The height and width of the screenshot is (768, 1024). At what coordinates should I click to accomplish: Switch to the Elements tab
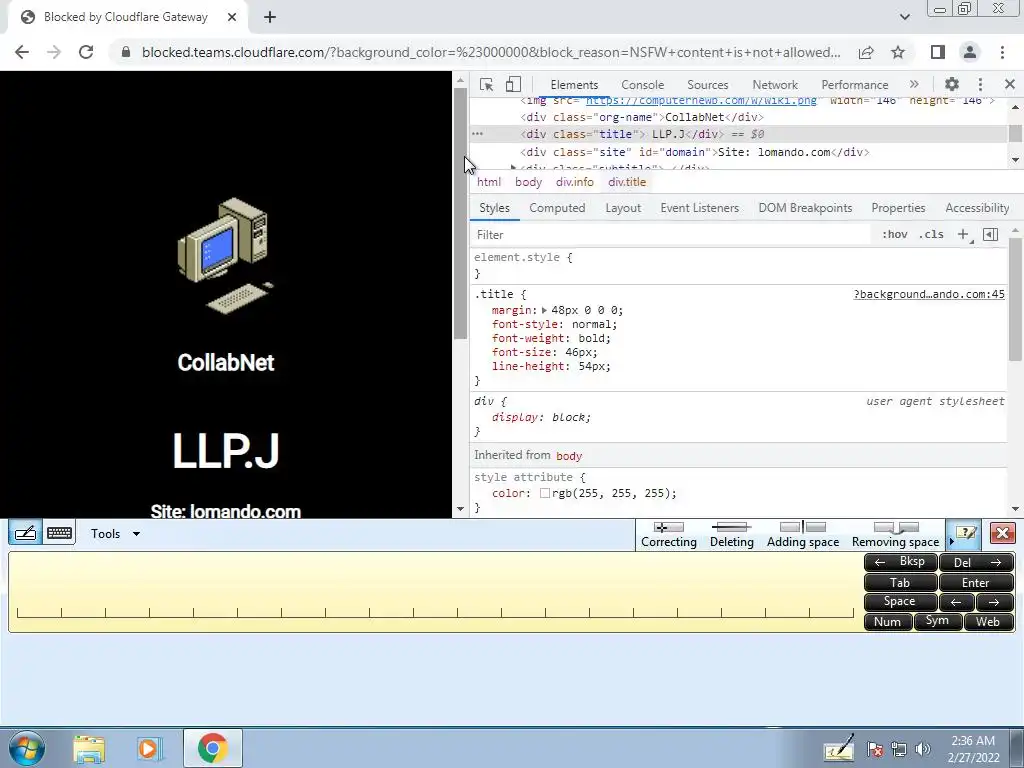(574, 85)
